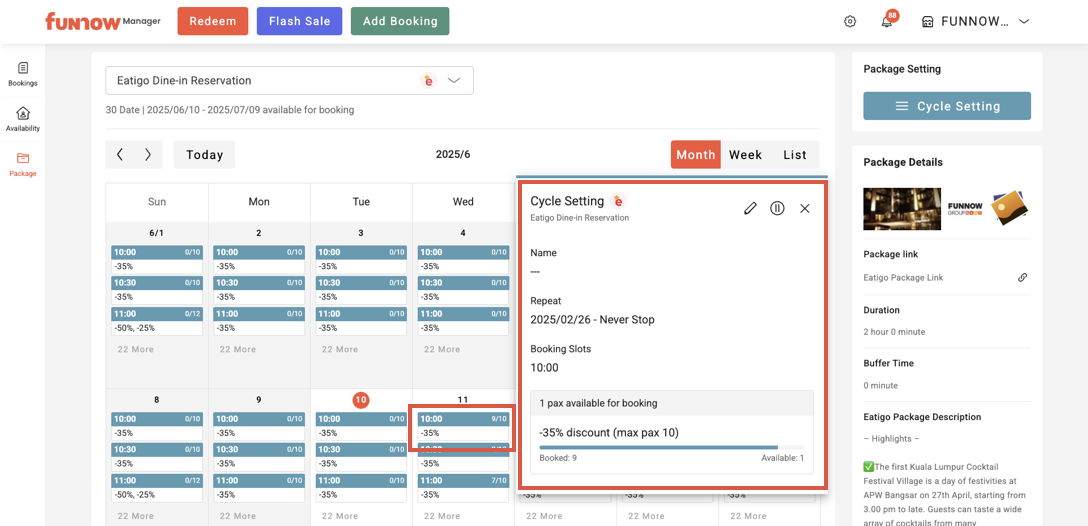Viewport: 1088px width, 526px height.
Task: Switch to the Week view tab
Action: (745, 155)
